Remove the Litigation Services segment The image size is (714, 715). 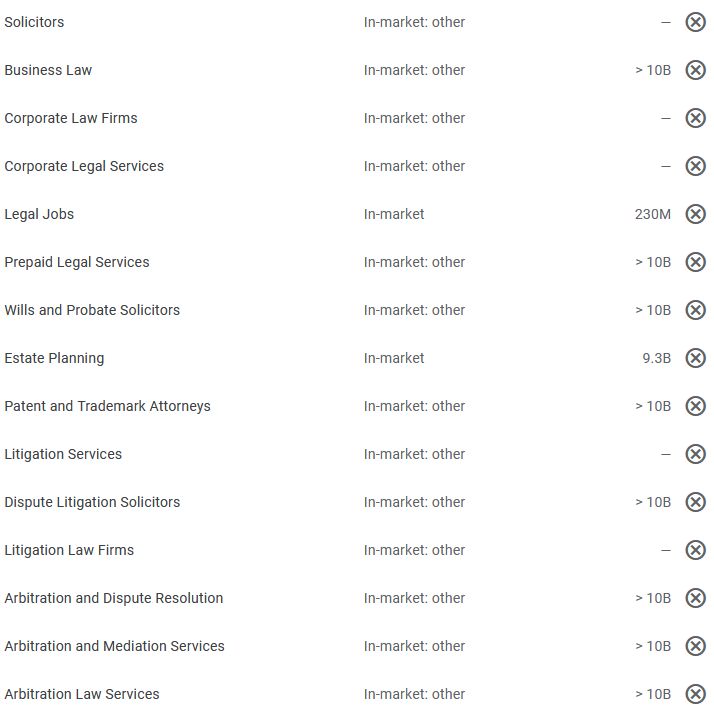coord(695,454)
